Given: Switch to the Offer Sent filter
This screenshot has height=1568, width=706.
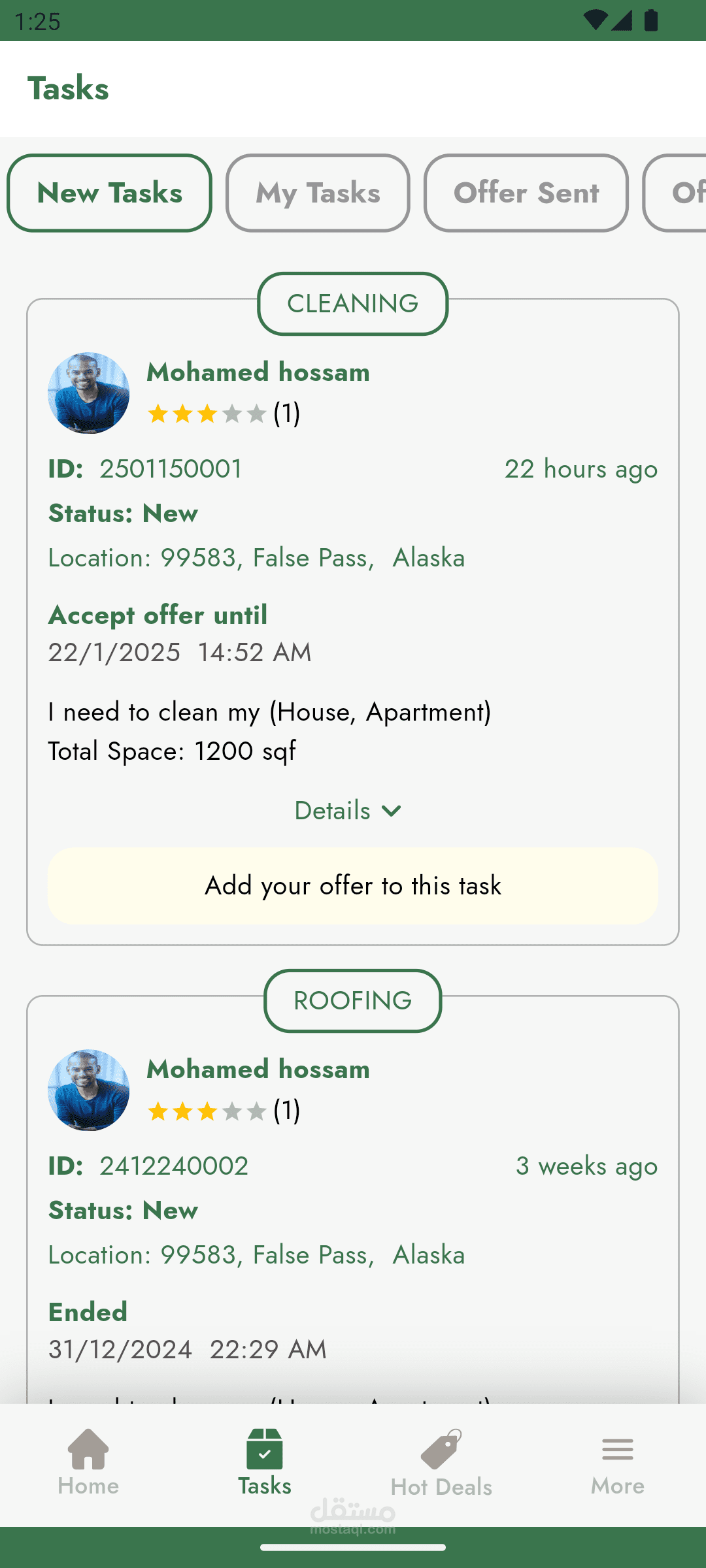Looking at the screenshot, I should tap(526, 193).
